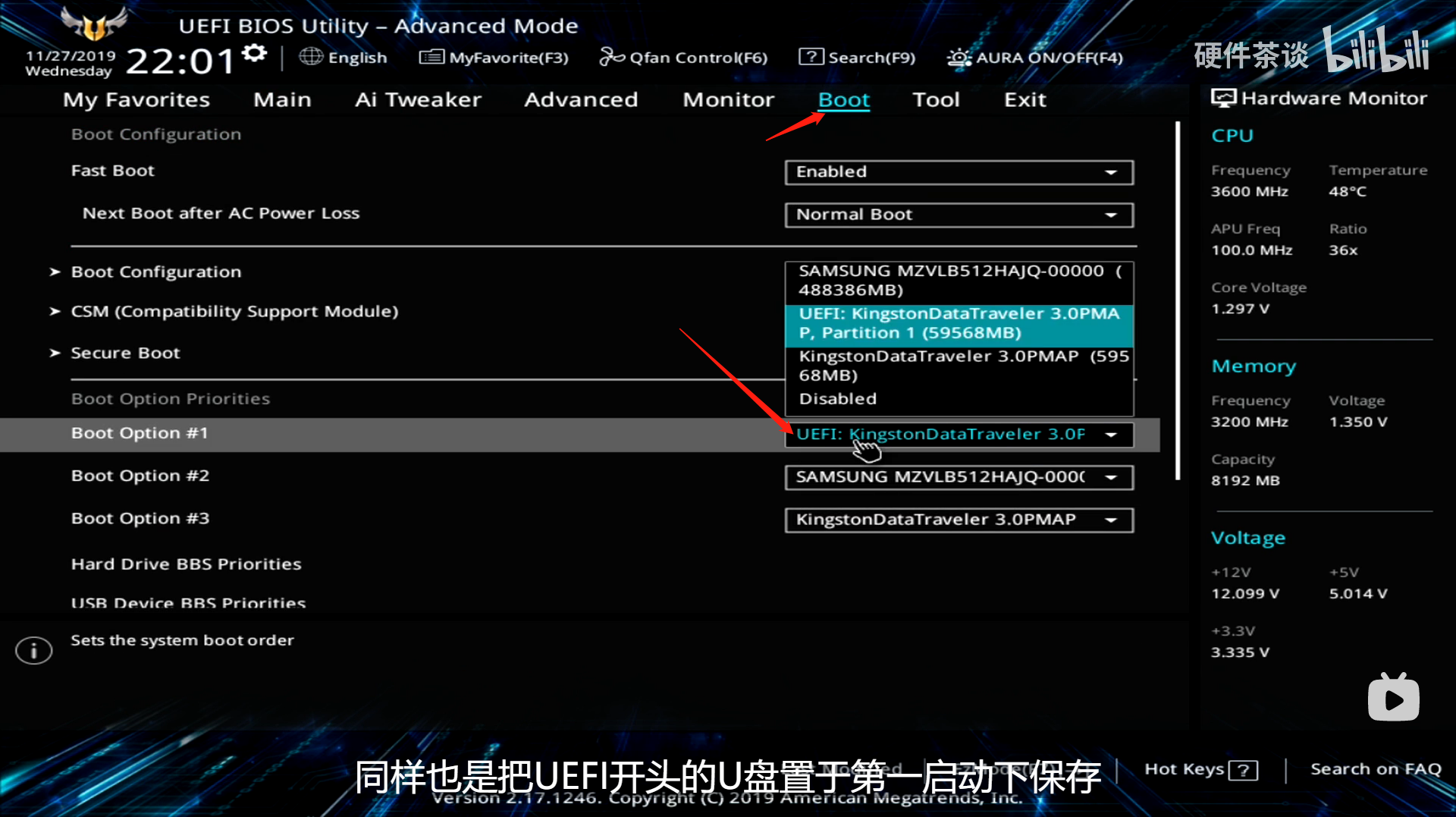1456x817 pixels.
Task: Open Hard Drive BBS Priorities
Action: tap(187, 564)
